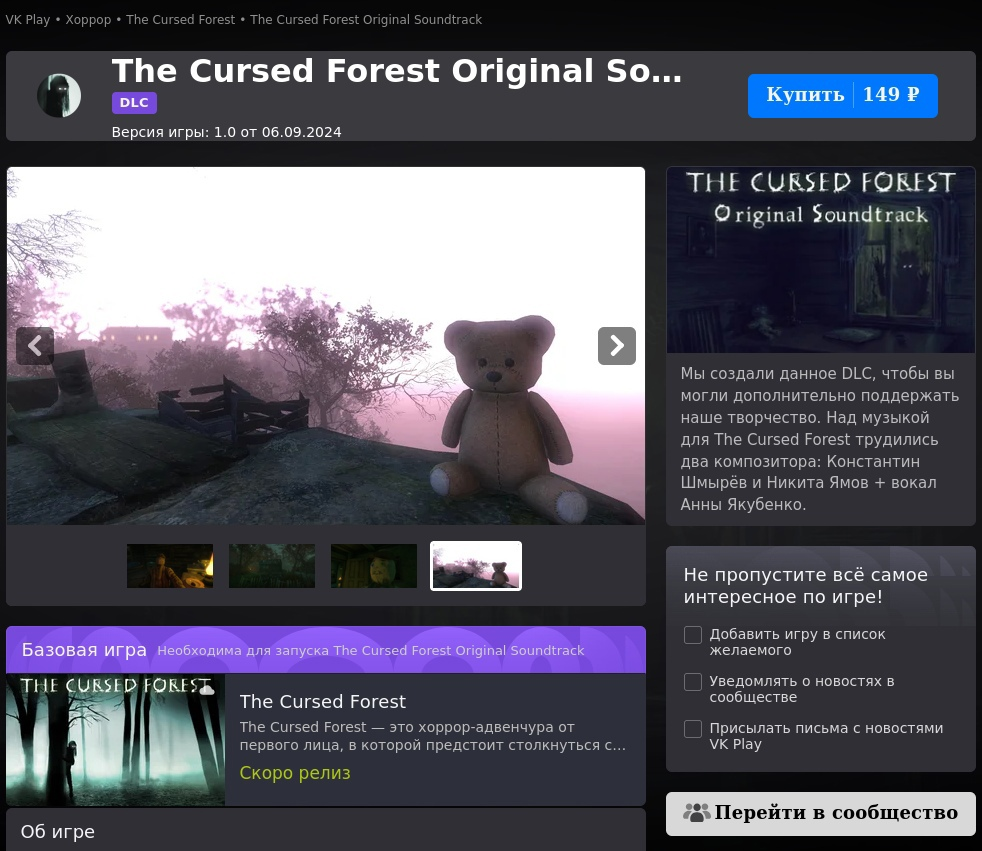Viewport: 982px width, 851px height.
Task: Click the DLC badge under the title
Action: 134,102
